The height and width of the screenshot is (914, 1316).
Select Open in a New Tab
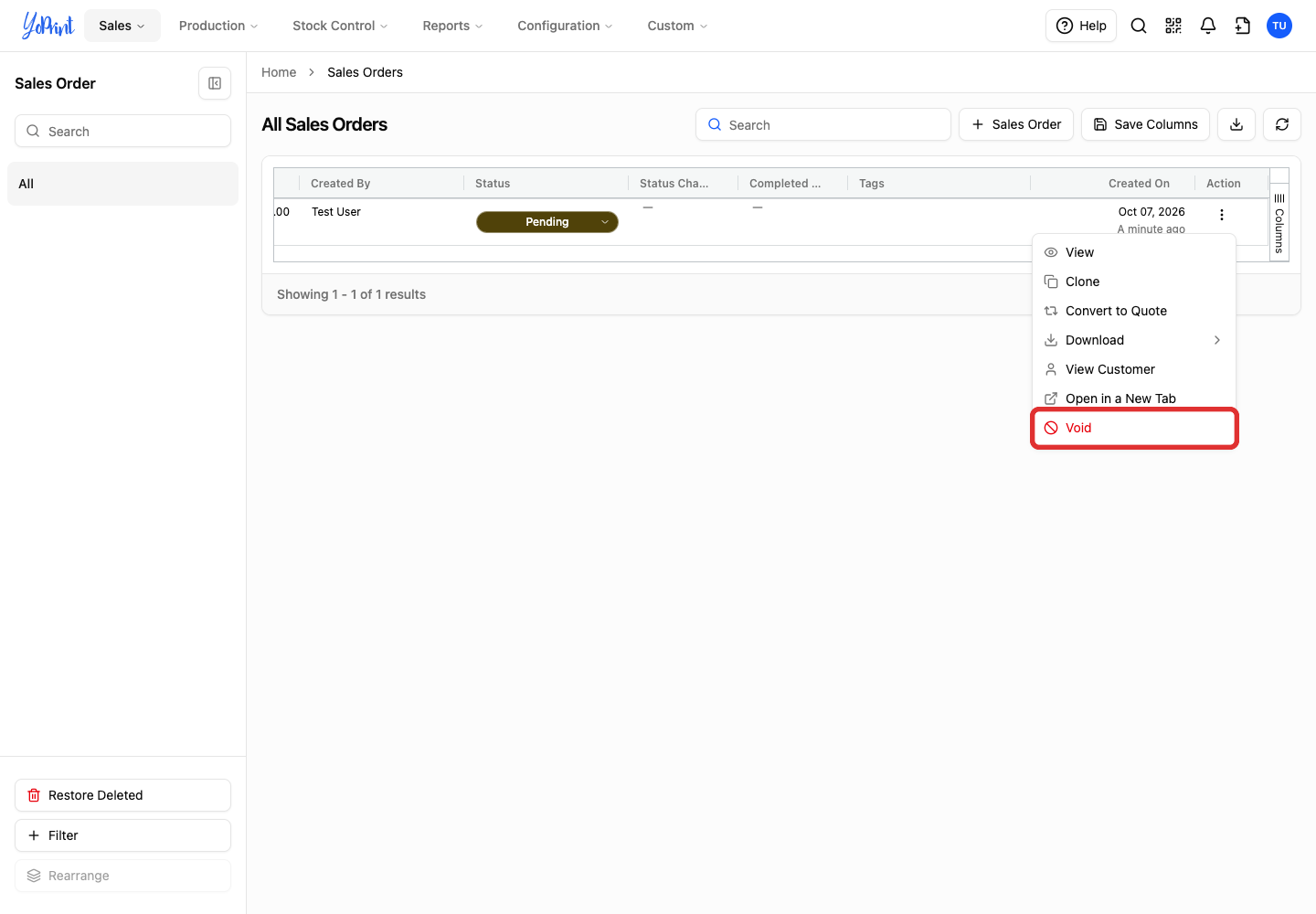(x=1134, y=399)
